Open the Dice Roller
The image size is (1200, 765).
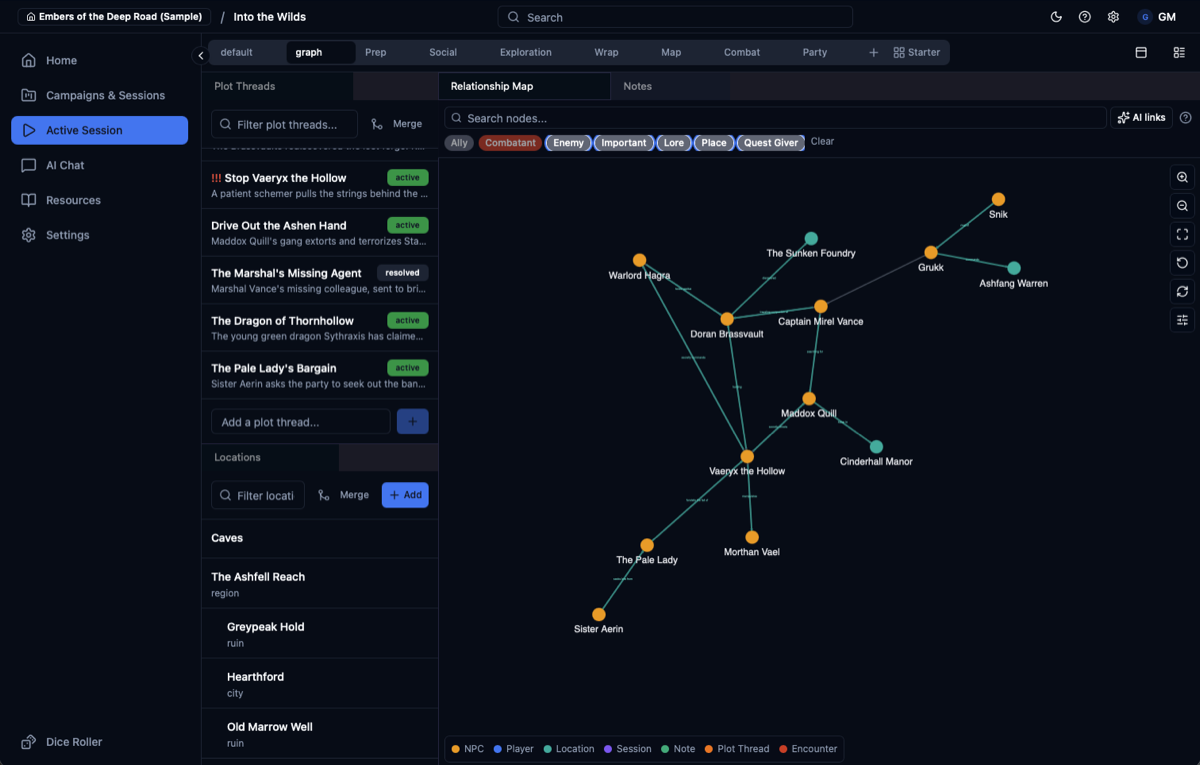(62, 742)
